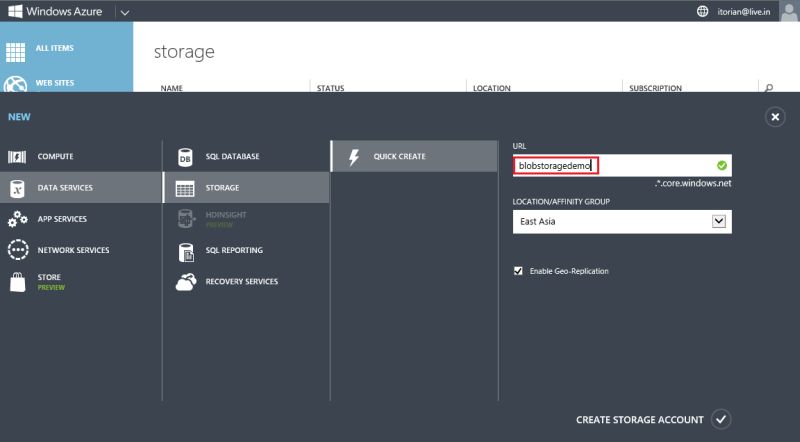Click the HDInsight preview icon
The height and width of the screenshot is (442, 800).
pyautogui.click(x=186, y=219)
